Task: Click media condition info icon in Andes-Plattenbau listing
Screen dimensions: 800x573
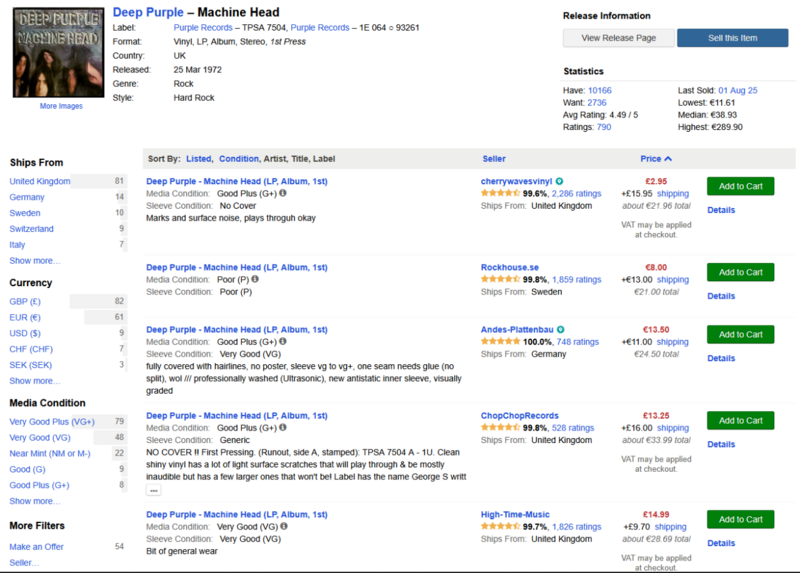Action: pyautogui.click(x=283, y=341)
